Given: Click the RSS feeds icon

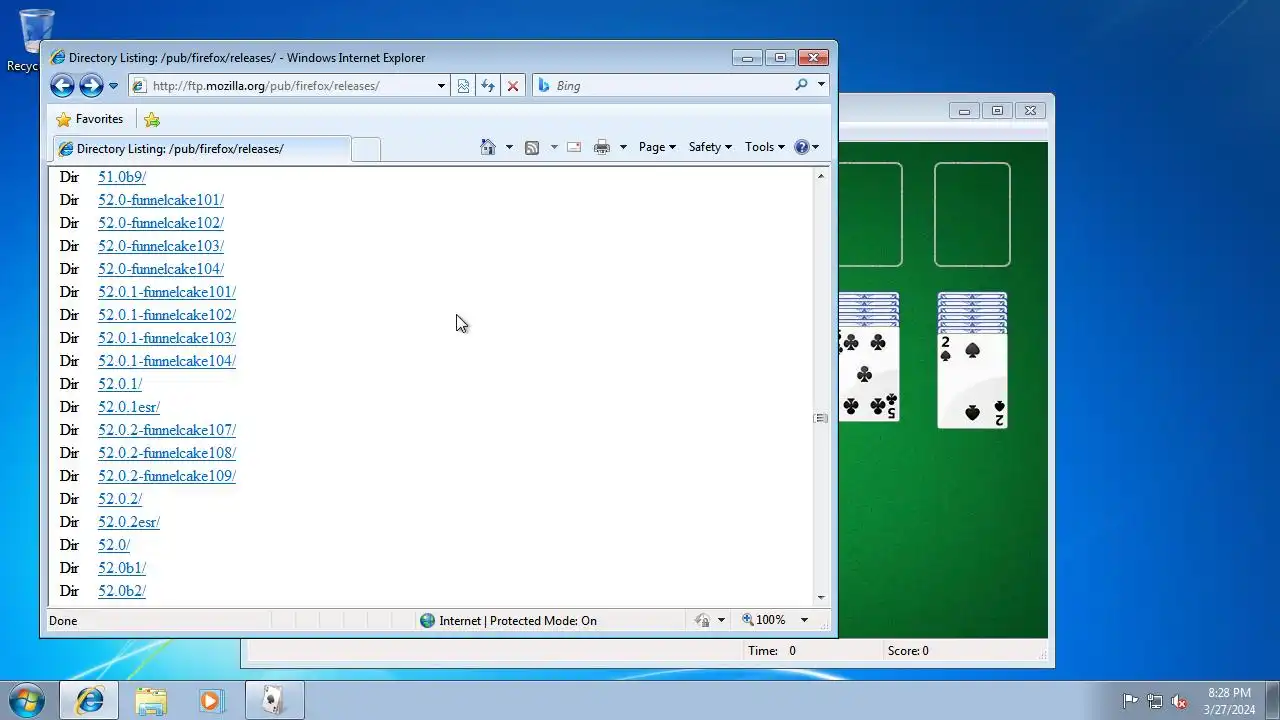Looking at the screenshot, I should (x=532, y=147).
